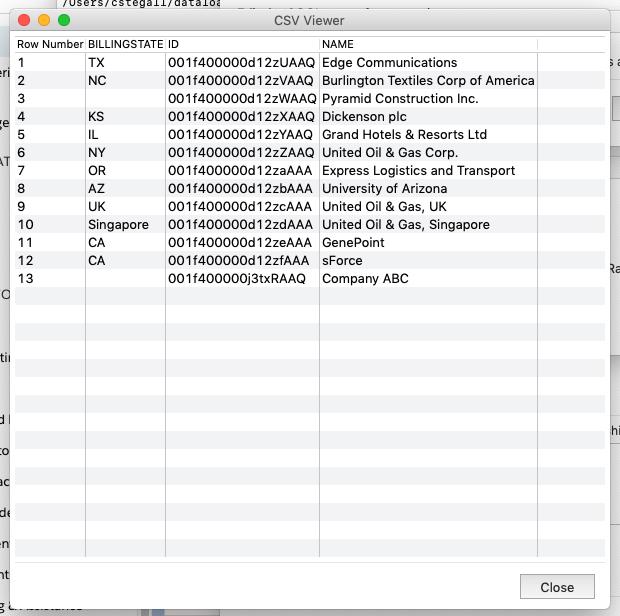
Task: Select the University of Arizona cell
Action: click(x=428, y=189)
